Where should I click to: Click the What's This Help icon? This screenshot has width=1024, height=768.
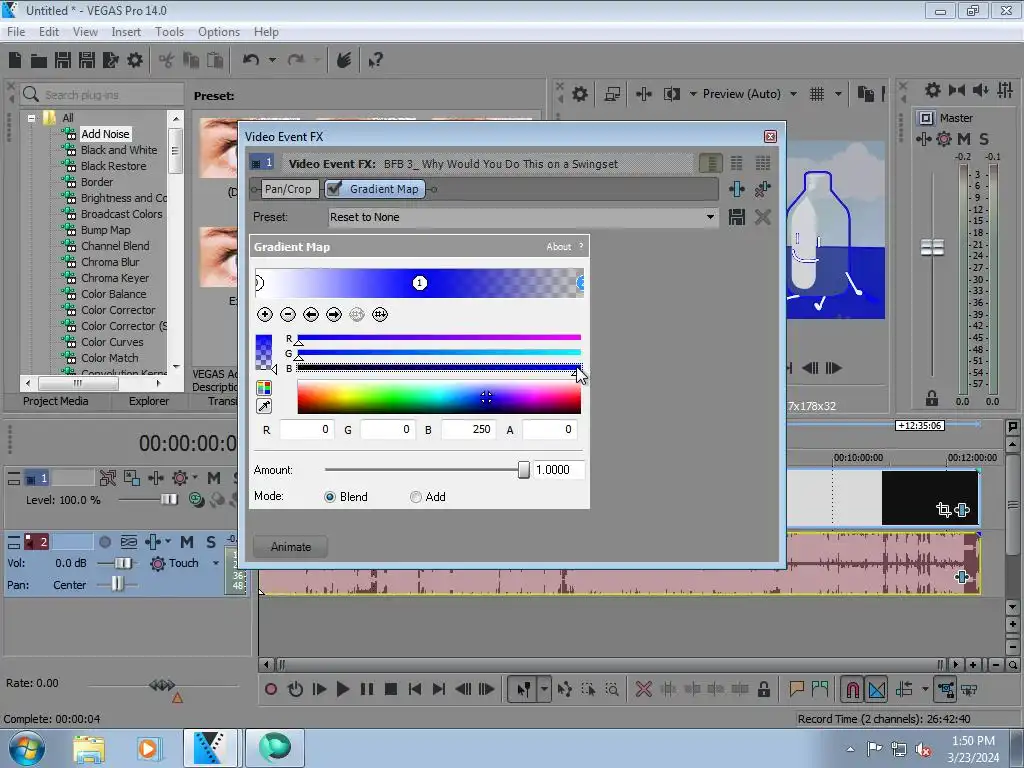pos(376,61)
